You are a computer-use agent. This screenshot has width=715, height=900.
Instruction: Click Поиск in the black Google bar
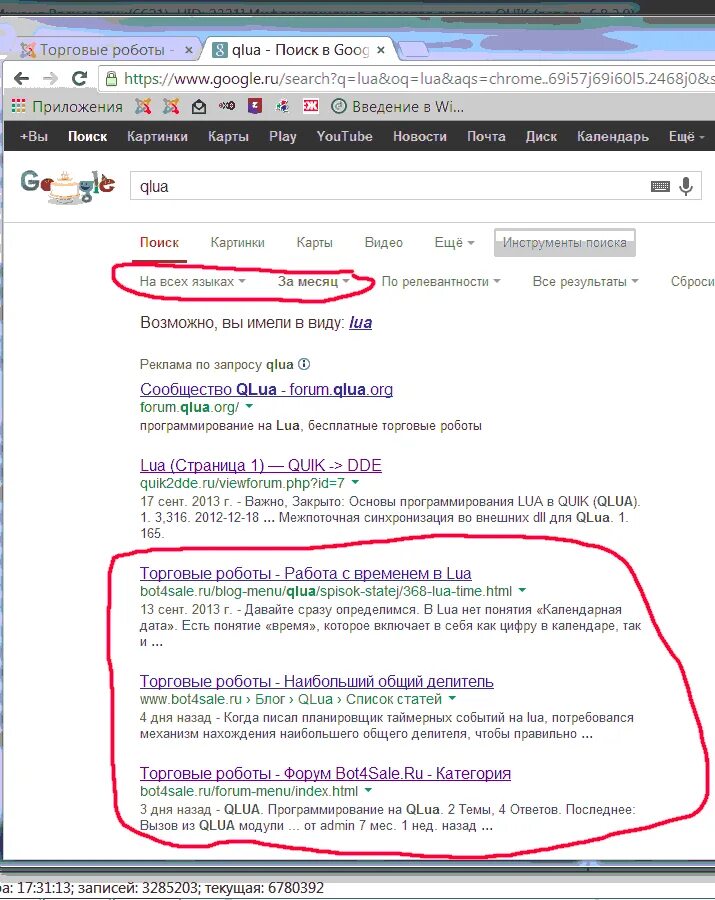click(87, 137)
